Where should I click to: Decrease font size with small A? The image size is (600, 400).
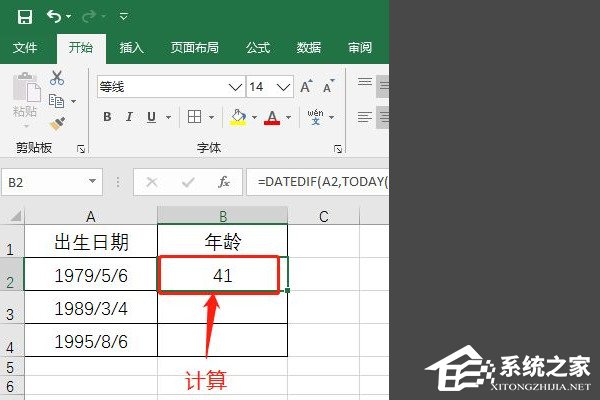coord(328,87)
